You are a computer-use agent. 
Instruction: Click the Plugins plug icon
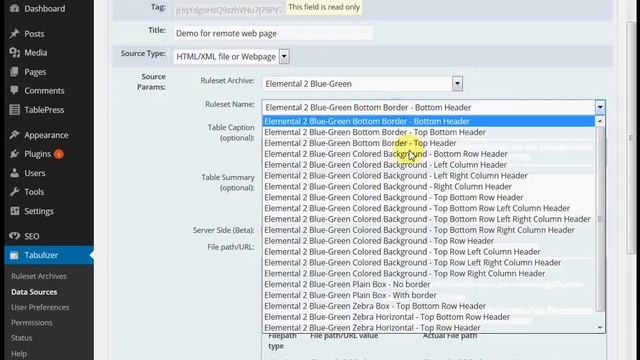pos(14,154)
